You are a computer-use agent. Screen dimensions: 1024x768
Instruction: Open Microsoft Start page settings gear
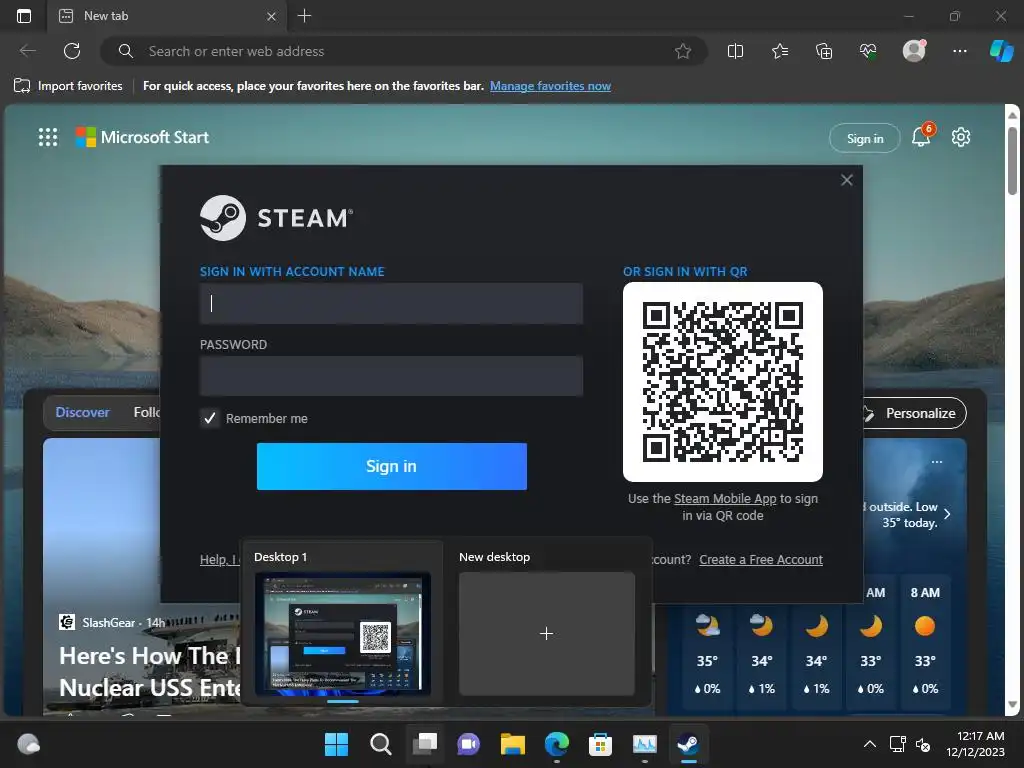[961, 137]
